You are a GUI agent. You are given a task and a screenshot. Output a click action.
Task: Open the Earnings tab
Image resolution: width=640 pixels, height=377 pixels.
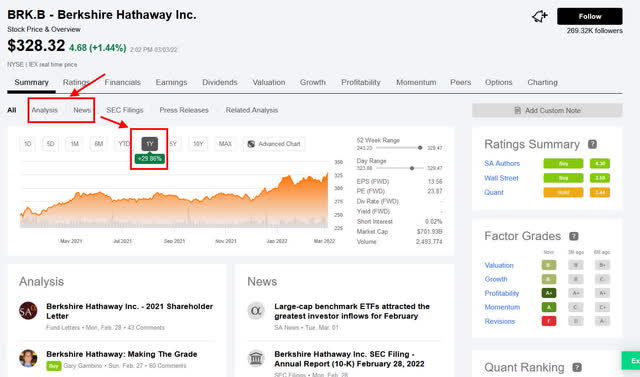(x=171, y=82)
